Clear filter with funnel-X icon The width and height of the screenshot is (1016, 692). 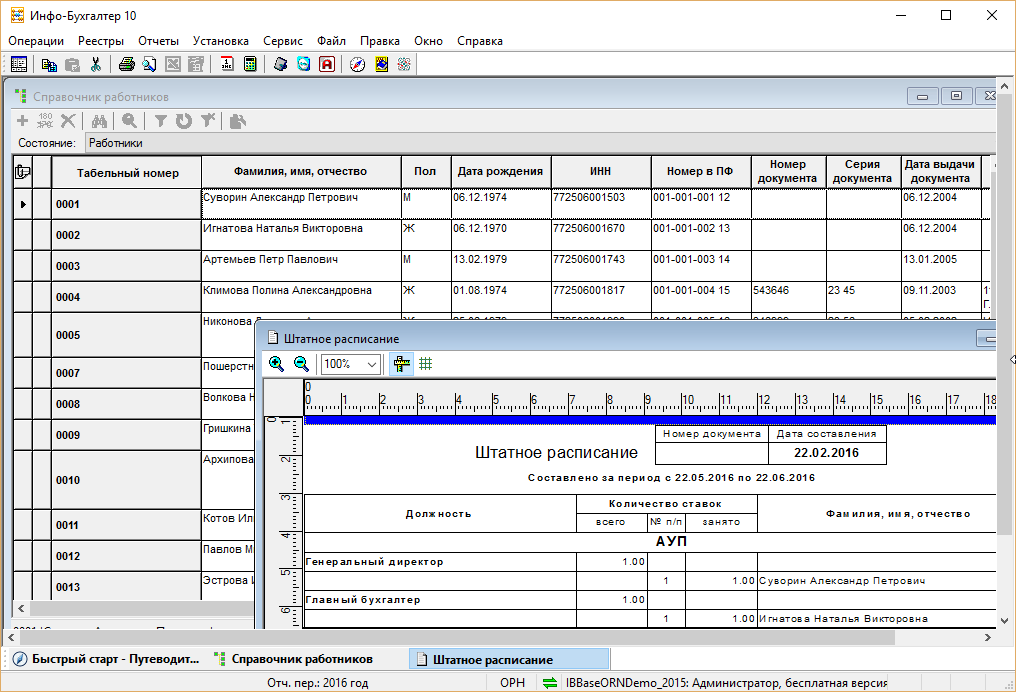pos(207,121)
